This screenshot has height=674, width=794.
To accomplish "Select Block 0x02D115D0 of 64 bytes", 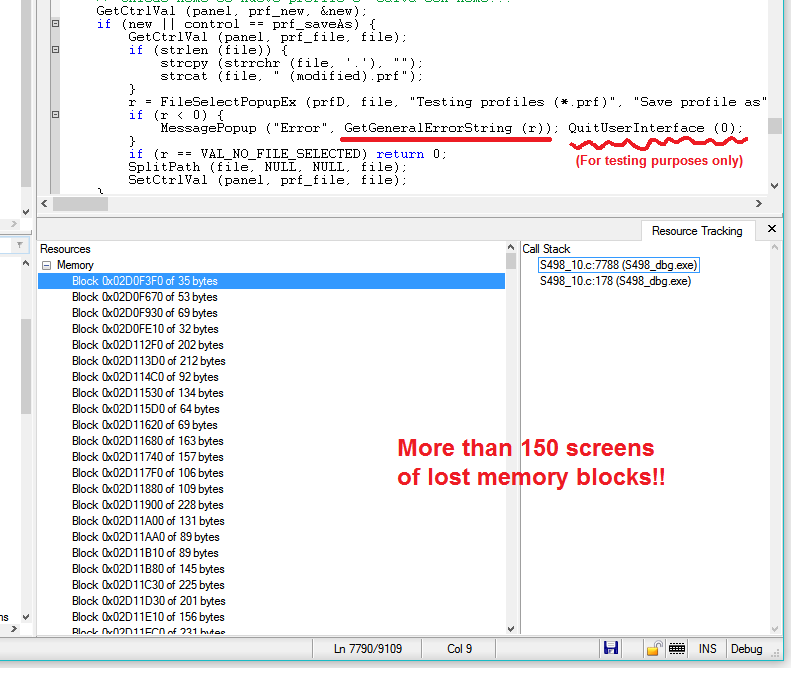I will click(146, 411).
